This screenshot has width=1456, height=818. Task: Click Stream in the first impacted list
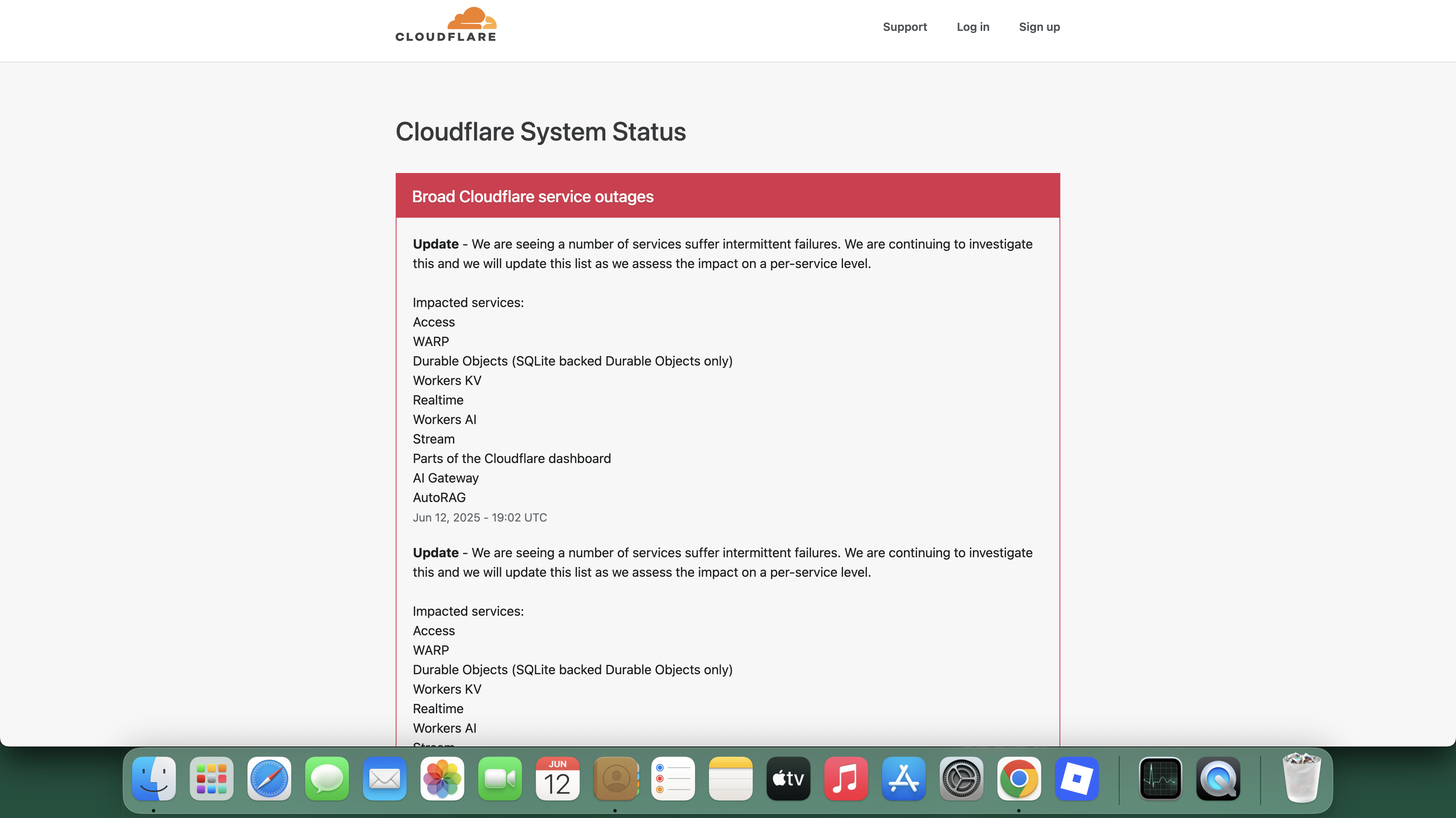click(433, 439)
